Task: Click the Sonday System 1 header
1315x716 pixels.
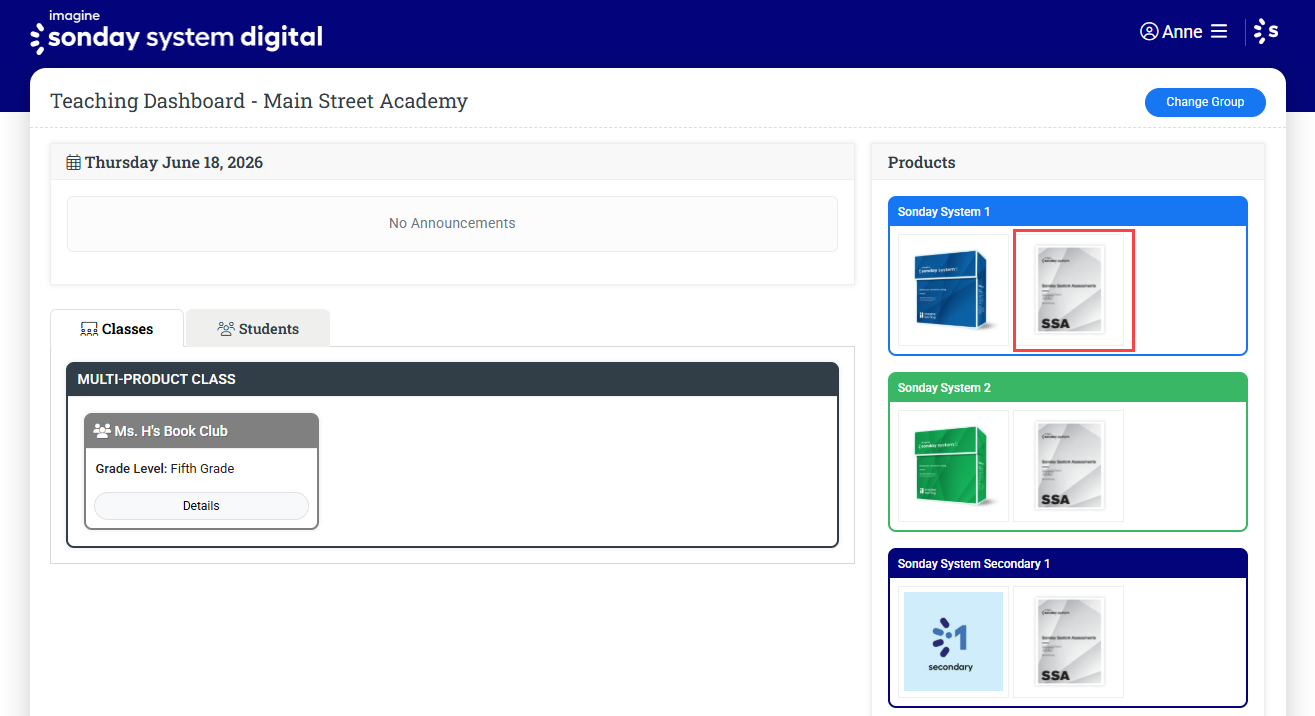Action: point(1068,212)
